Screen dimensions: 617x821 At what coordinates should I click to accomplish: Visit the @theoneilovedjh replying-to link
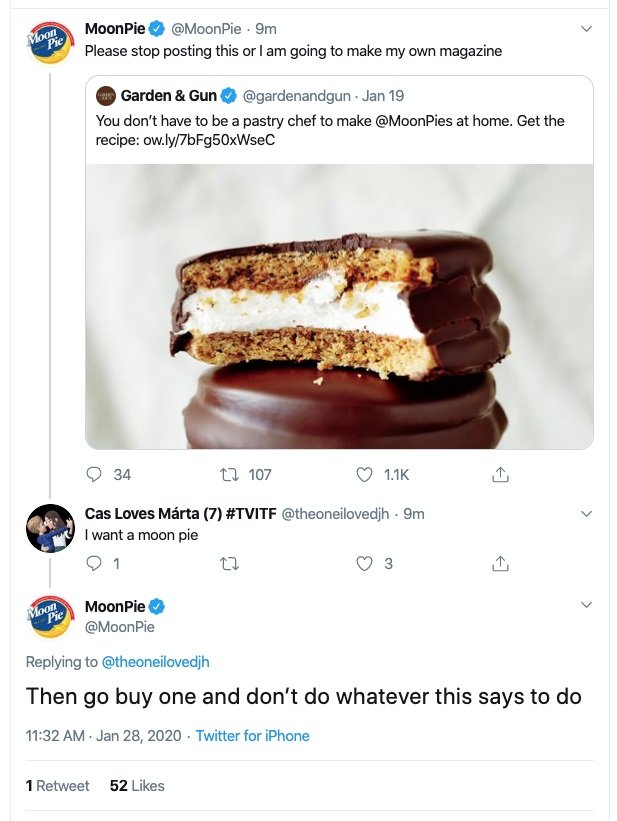155,662
